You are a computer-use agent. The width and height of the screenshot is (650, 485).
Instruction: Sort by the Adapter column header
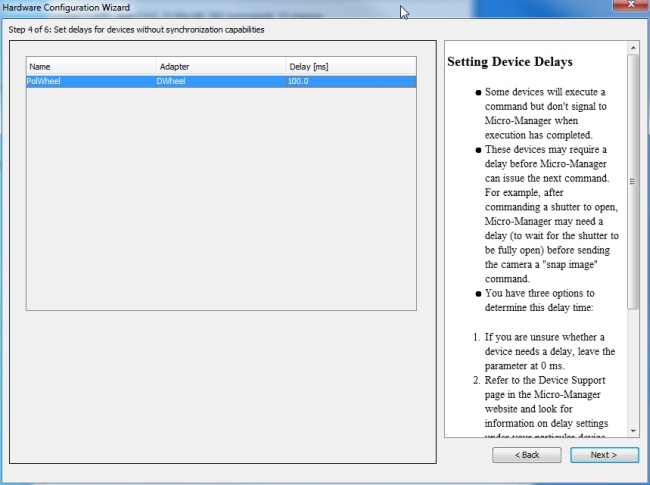point(219,66)
